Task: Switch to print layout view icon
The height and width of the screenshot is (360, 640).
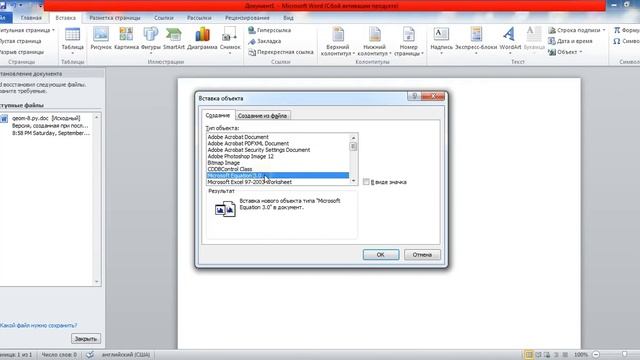Action: click(529, 355)
